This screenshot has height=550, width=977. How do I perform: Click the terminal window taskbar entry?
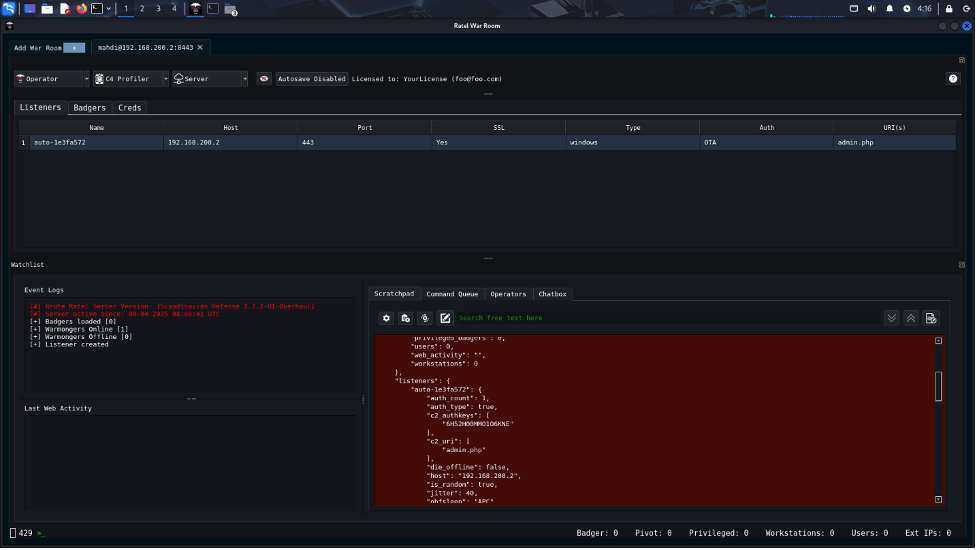point(213,9)
